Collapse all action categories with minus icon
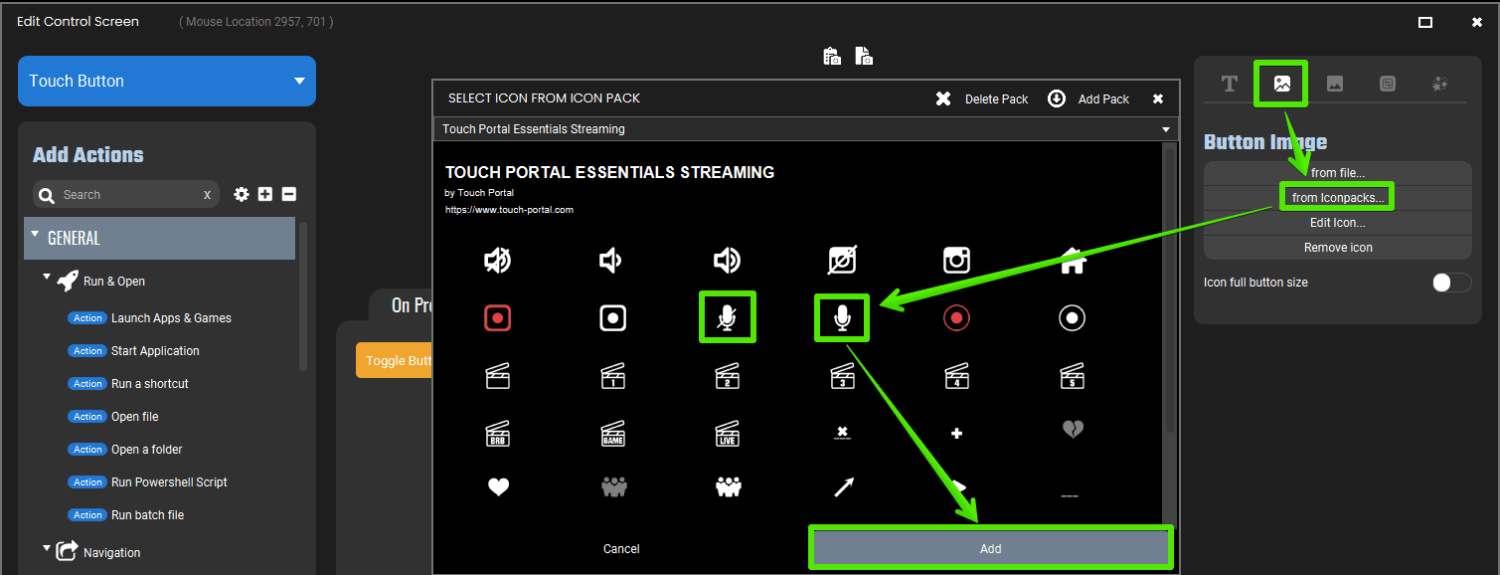Image resolution: width=1500 pixels, height=575 pixels. (289, 194)
